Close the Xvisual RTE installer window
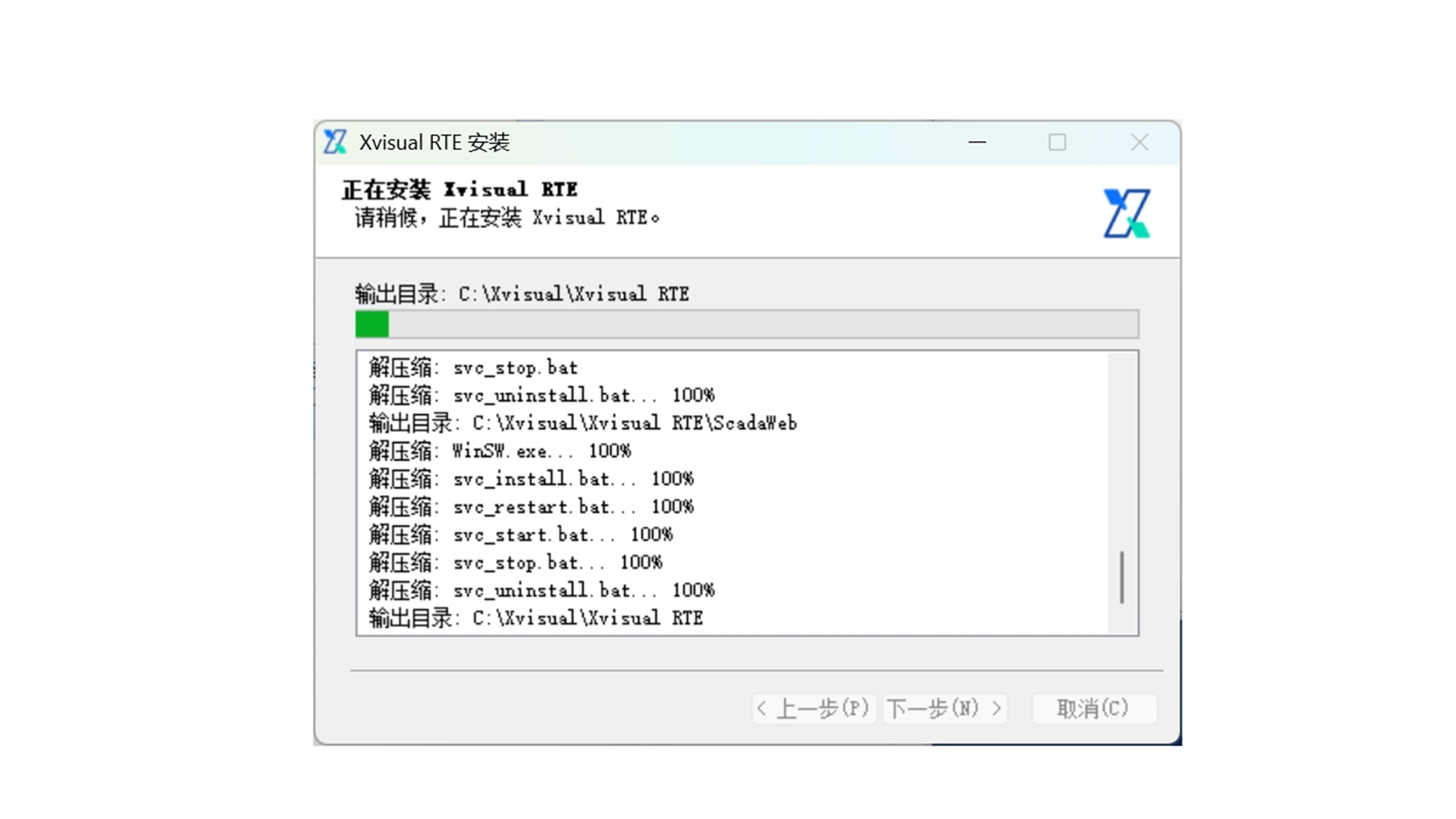The height and width of the screenshot is (819, 1456). coord(1139,142)
